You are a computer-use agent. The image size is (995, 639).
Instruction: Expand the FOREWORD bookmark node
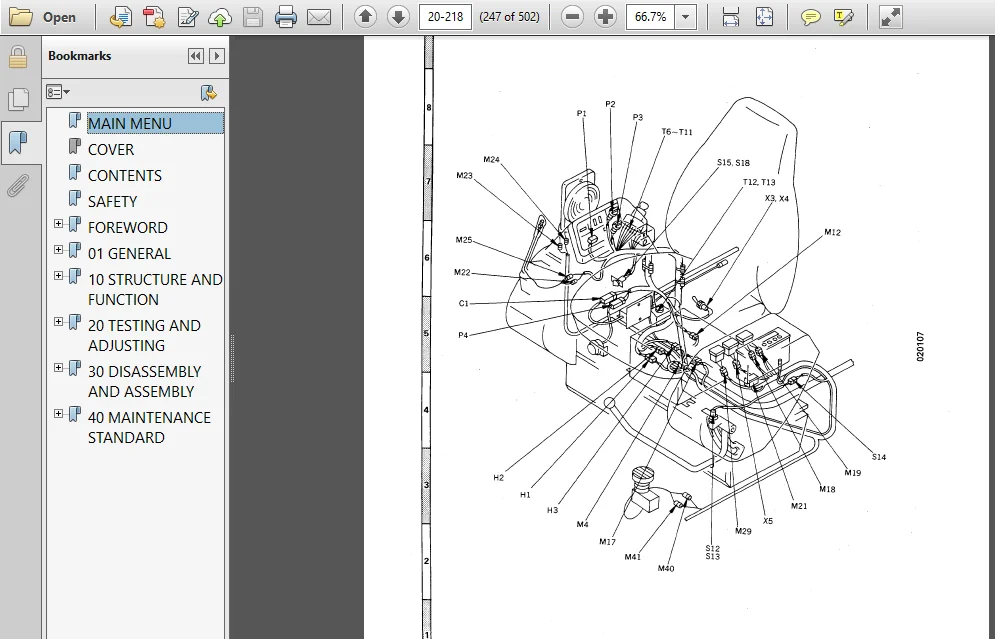pos(58,224)
